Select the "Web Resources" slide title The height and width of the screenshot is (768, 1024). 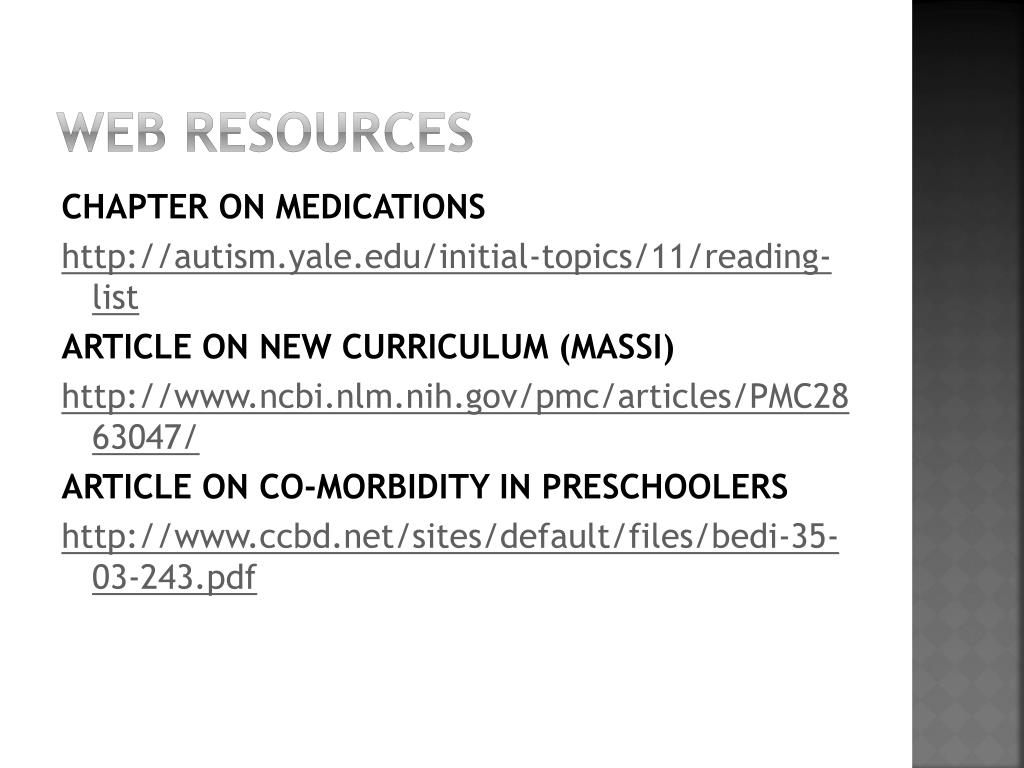coord(264,133)
